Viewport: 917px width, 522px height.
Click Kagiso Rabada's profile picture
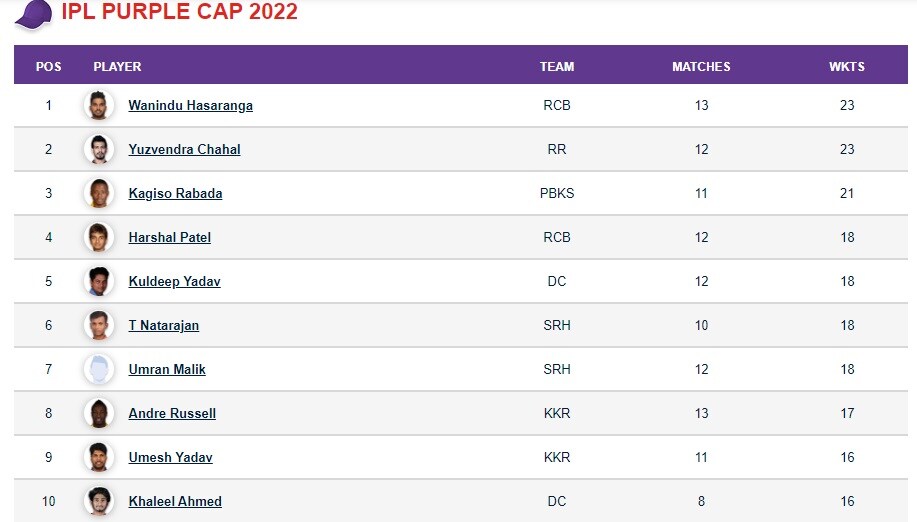pos(99,193)
